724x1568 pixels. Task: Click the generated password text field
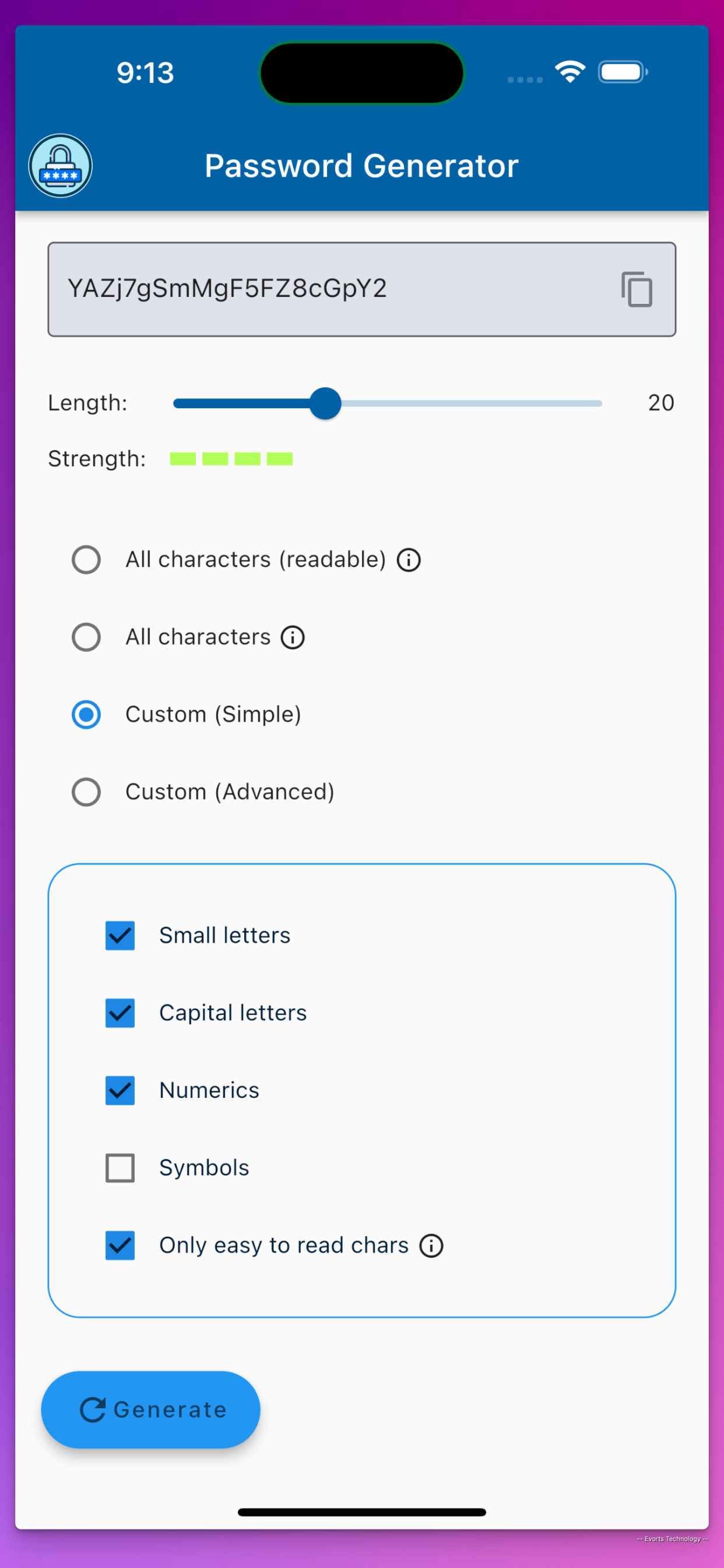click(x=362, y=289)
